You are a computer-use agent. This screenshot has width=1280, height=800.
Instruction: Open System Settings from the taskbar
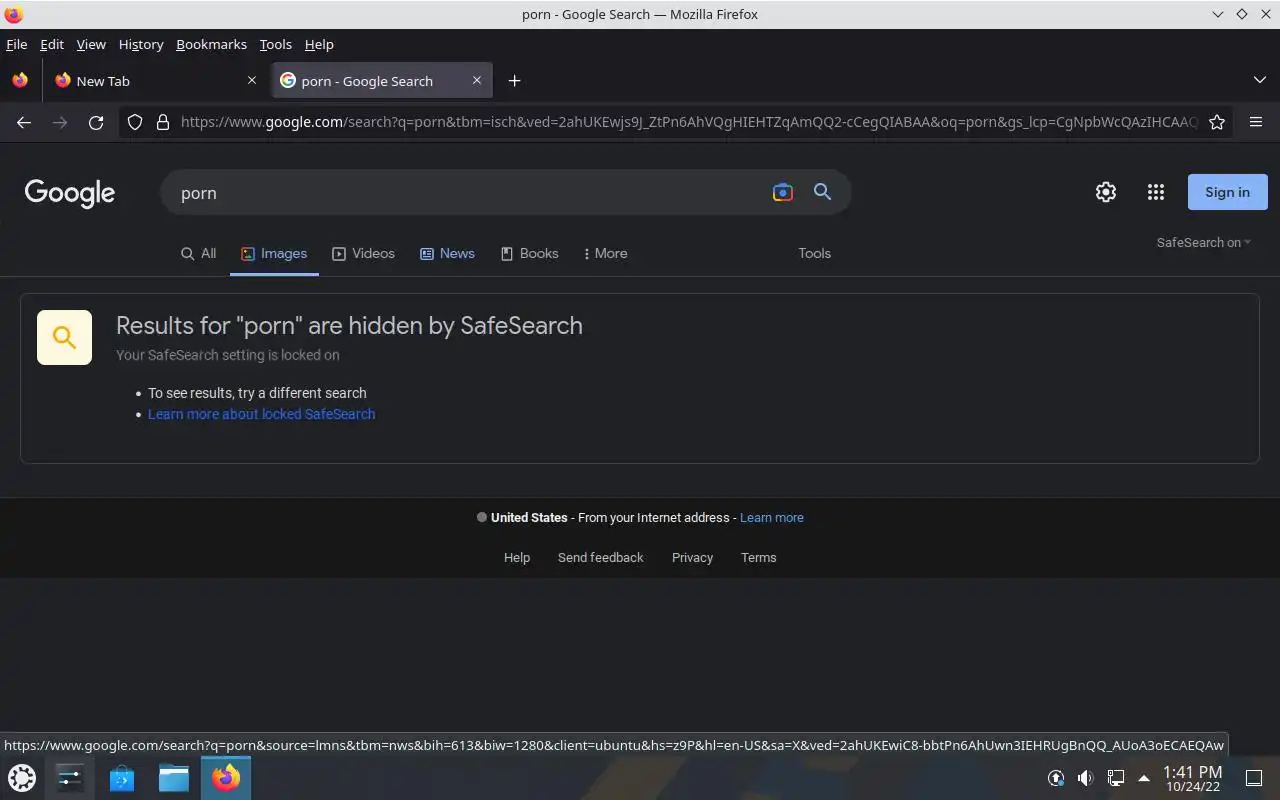[x=70, y=777]
